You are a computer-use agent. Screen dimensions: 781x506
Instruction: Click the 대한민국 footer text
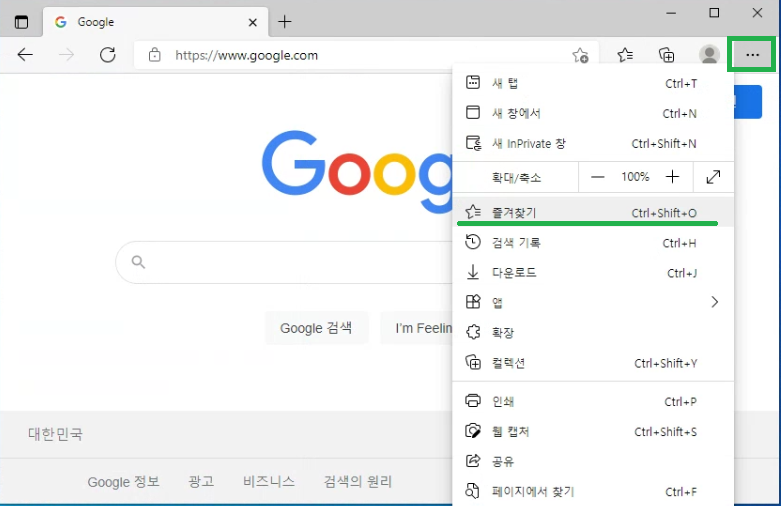tap(55, 434)
